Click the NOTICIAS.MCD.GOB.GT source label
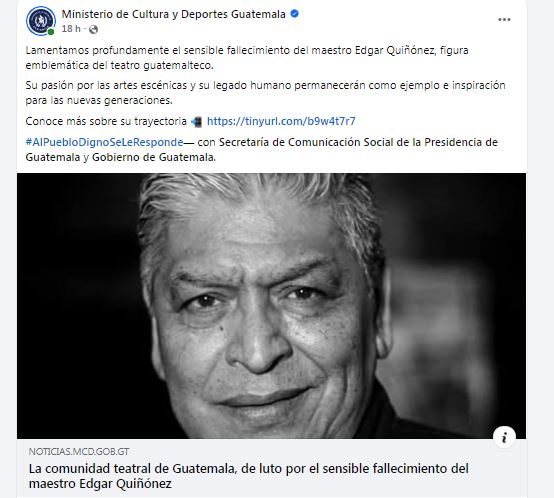The width and height of the screenshot is (554, 498). coord(79,451)
